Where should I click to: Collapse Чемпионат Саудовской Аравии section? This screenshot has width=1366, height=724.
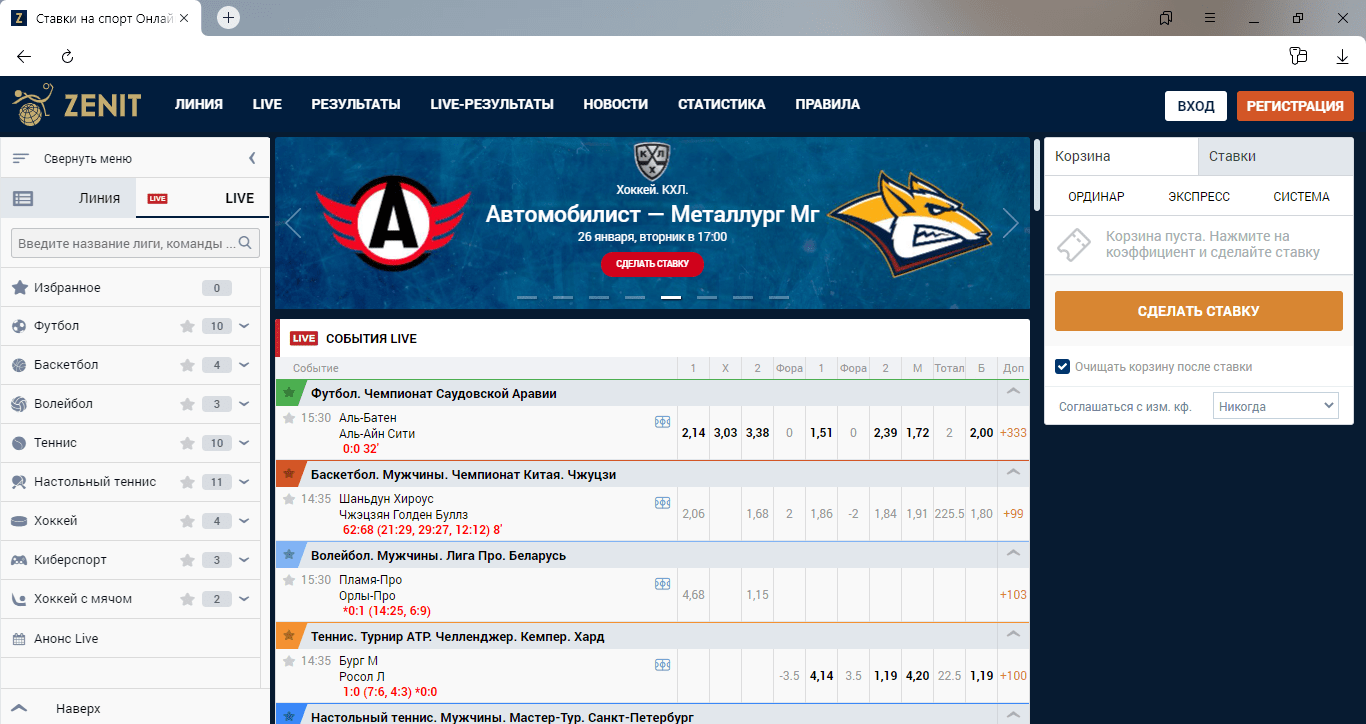pos(1013,393)
